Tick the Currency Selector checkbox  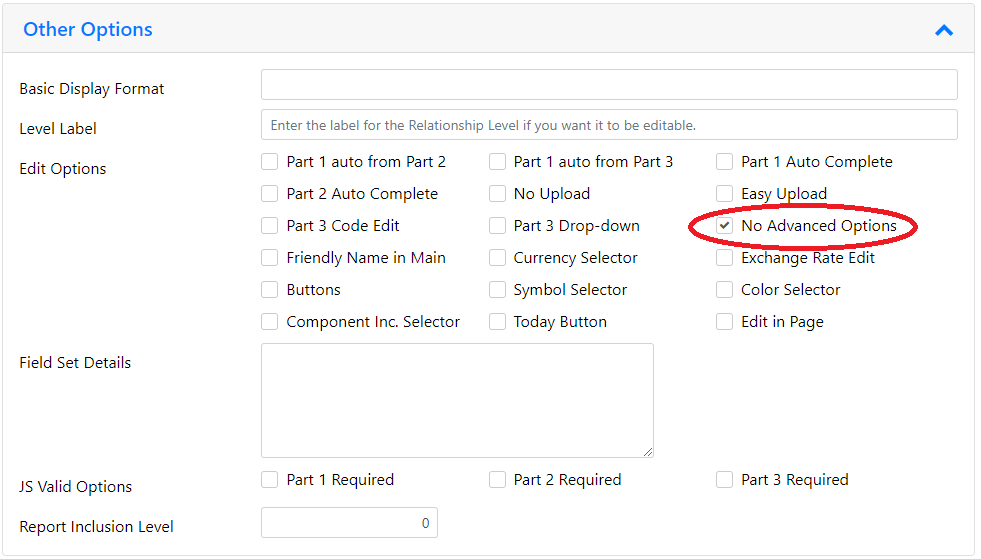pyautogui.click(x=497, y=257)
